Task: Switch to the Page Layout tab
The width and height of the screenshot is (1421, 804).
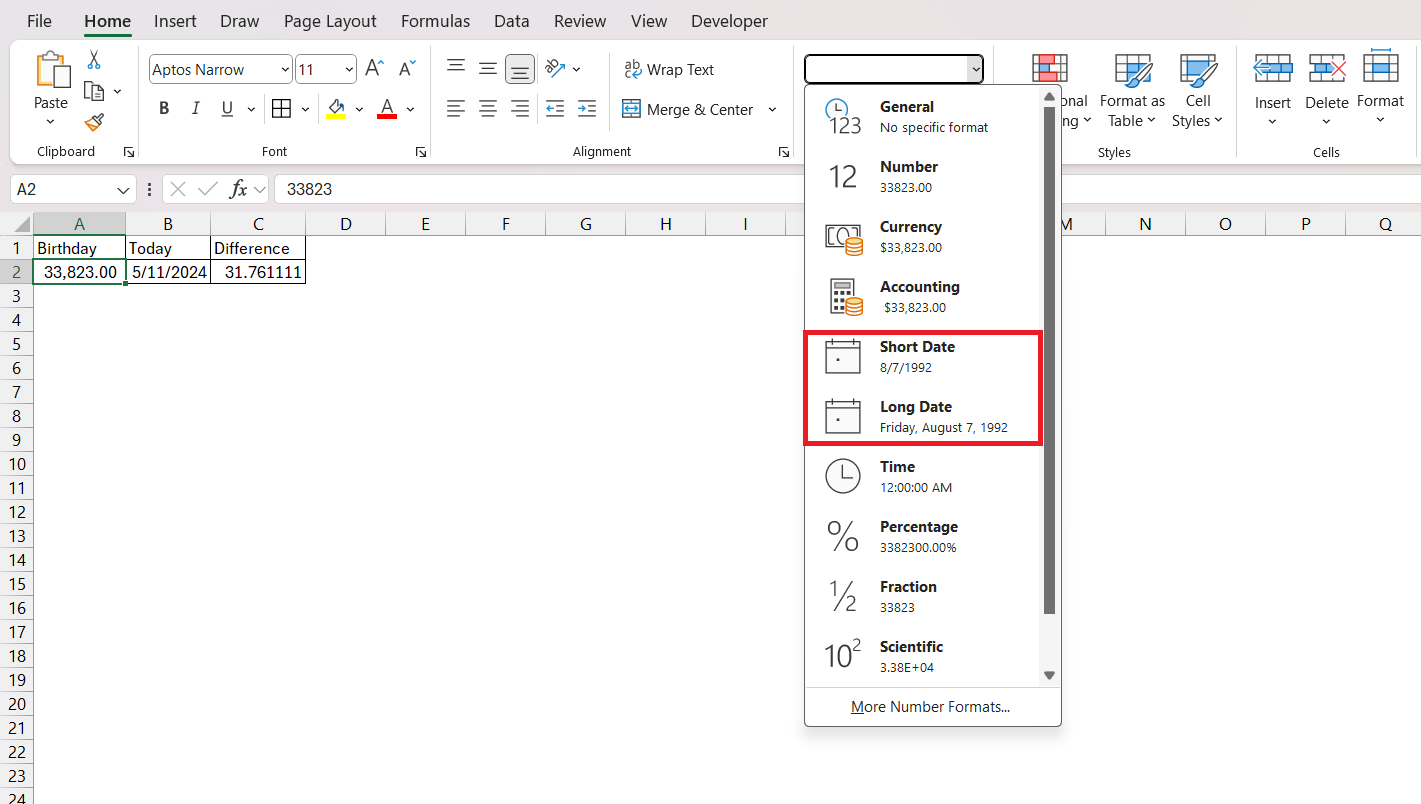Action: 330,21
